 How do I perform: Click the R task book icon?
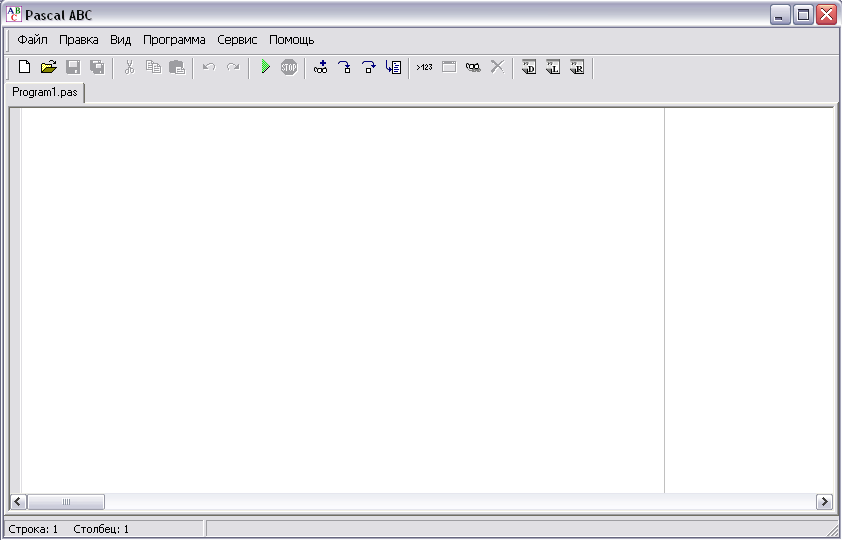coord(577,67)
